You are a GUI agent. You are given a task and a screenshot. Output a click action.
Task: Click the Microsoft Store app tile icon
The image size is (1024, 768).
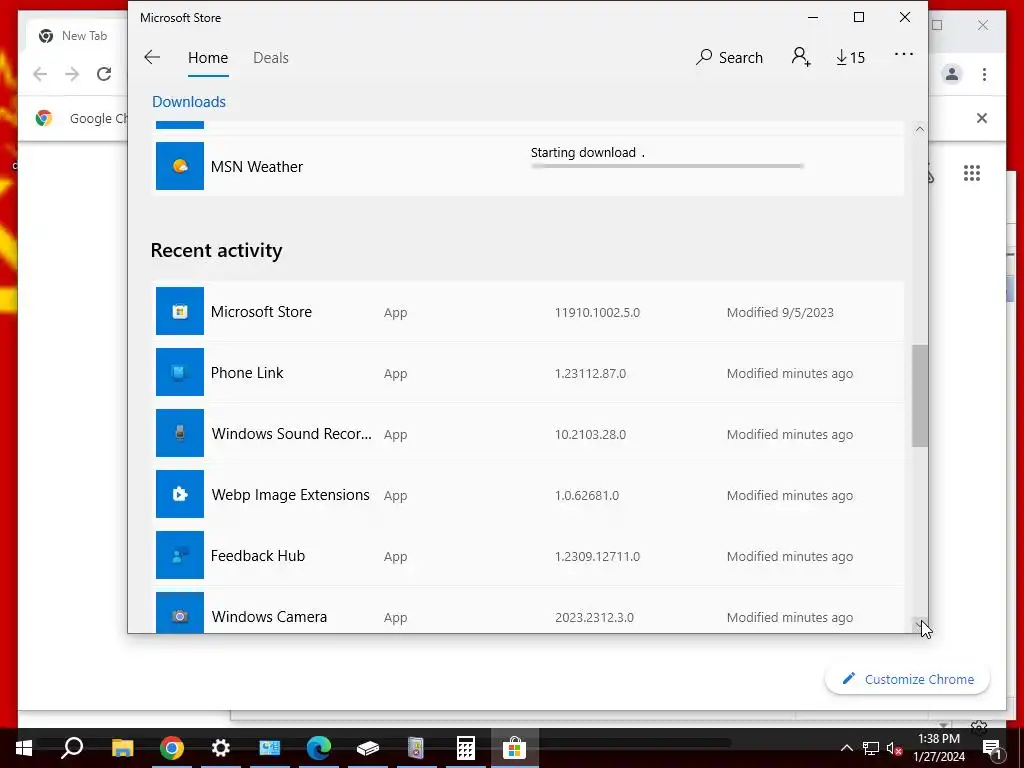pos(180,311)
